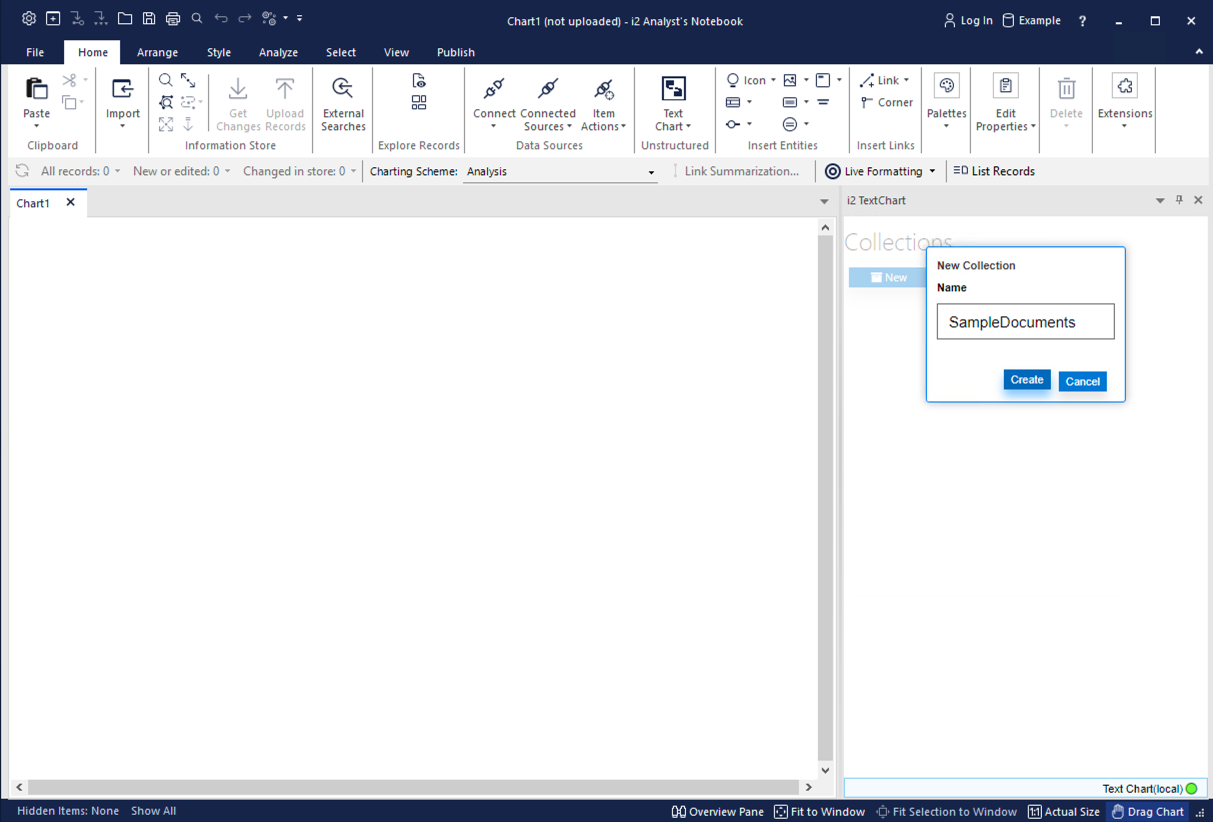Image resolution: width=1213 pixels, height=822 pixels.
Task: Click the Delete trash icon
Action: pyautogui.click(x=1066, y=88)
